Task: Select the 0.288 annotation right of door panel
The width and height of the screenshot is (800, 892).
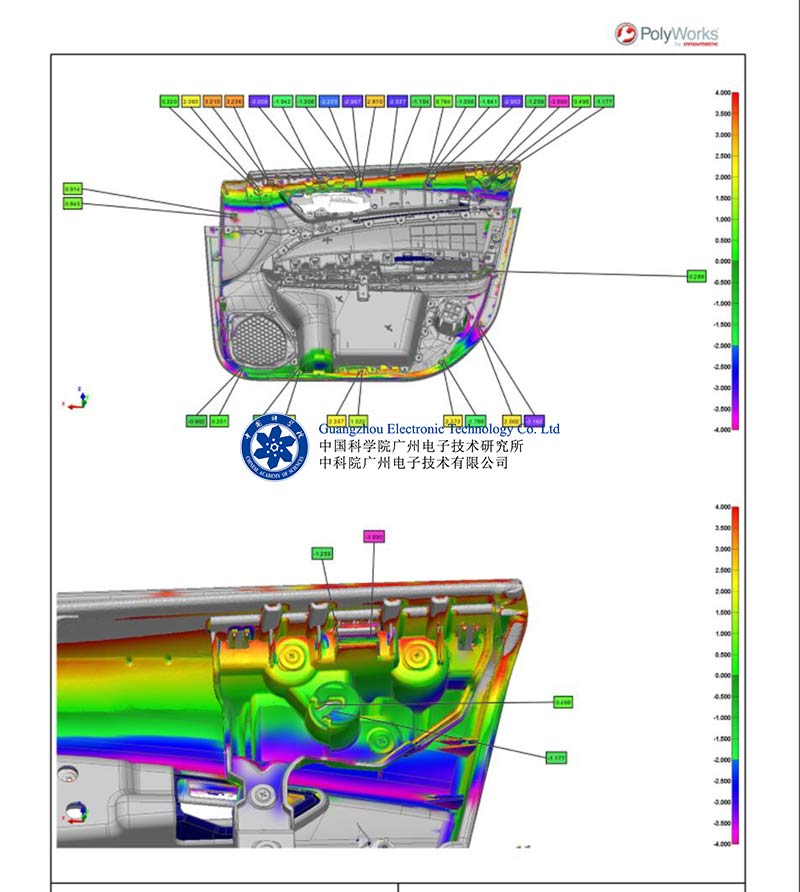Action: click(696, 276)
